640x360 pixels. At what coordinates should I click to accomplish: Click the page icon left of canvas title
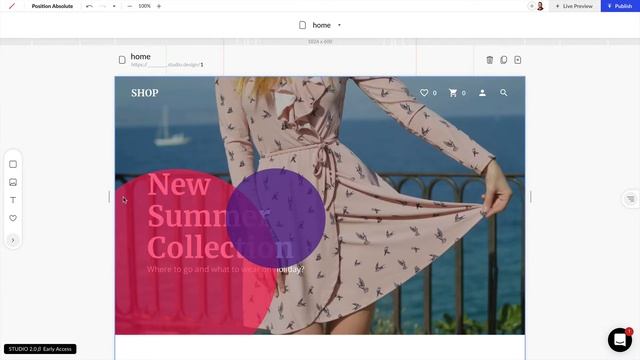click(x=122, y=60)
